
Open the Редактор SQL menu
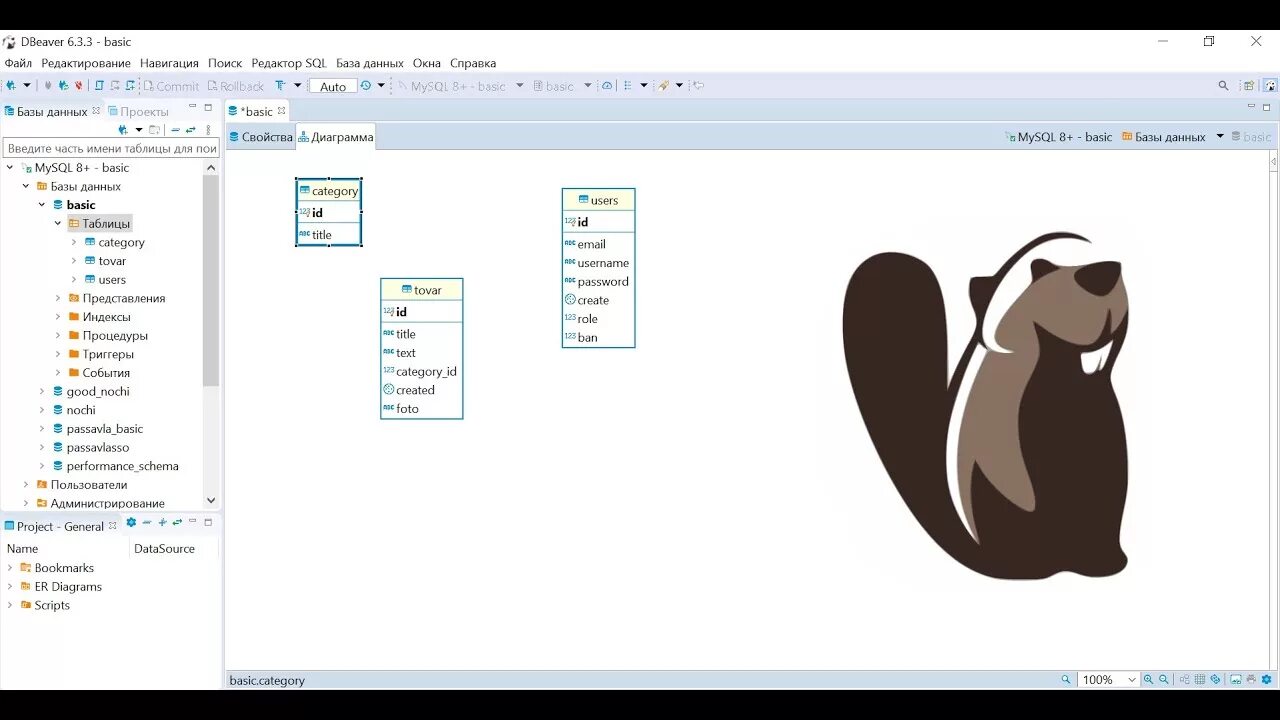click(x=289, y=63)
